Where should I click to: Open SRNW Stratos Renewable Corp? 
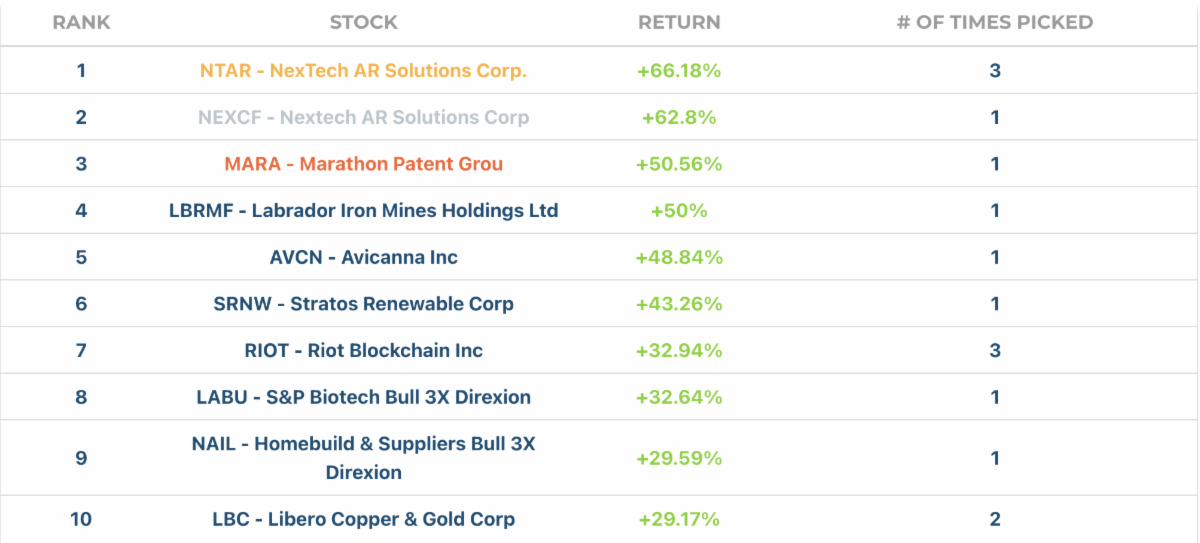(363, 304)
